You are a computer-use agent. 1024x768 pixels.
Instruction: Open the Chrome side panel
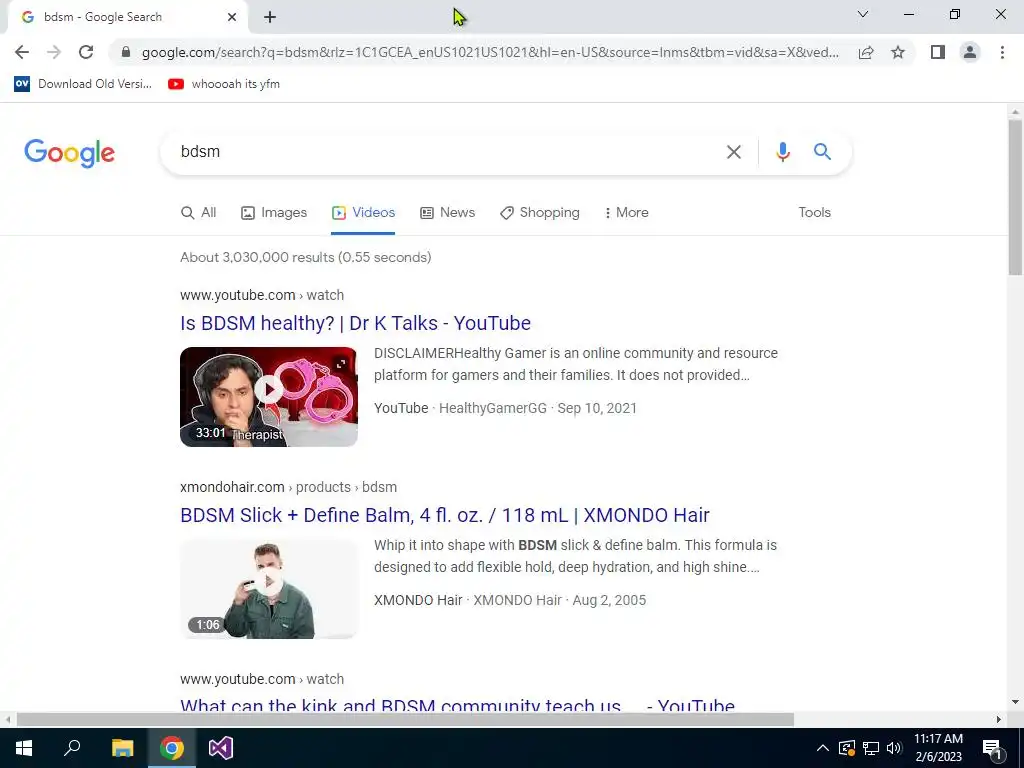point(938,52)
